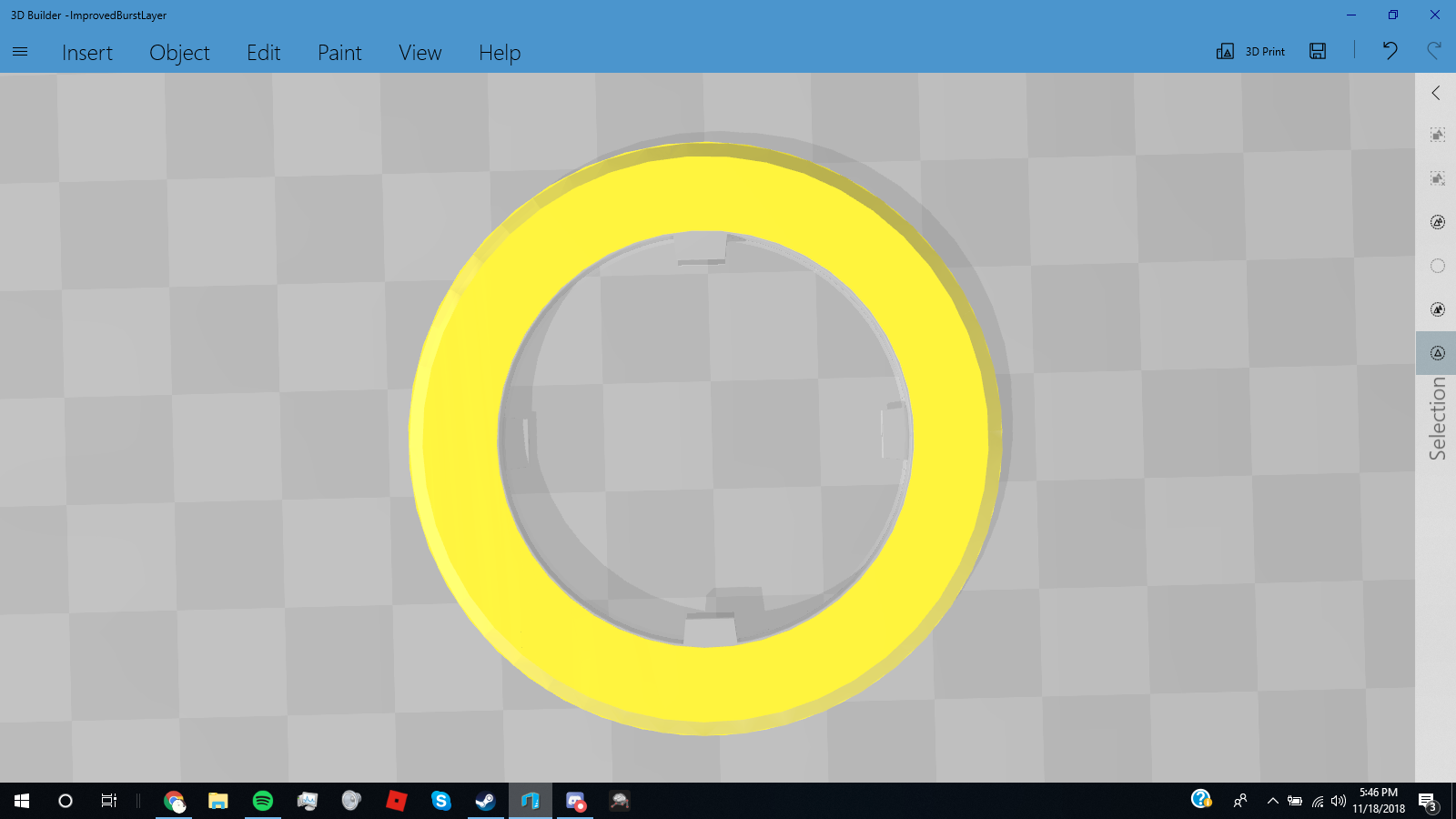
Task: Minimize the 3D Builder window
Action: point(1351,15)
